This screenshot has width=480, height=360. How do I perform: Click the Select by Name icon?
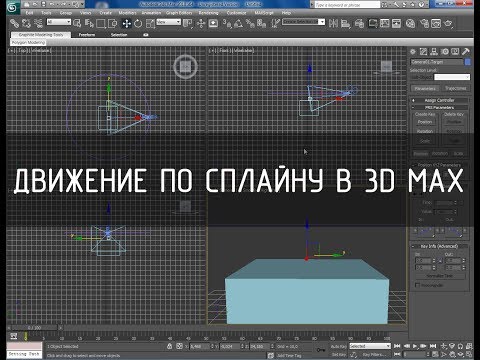coord(89,23)
